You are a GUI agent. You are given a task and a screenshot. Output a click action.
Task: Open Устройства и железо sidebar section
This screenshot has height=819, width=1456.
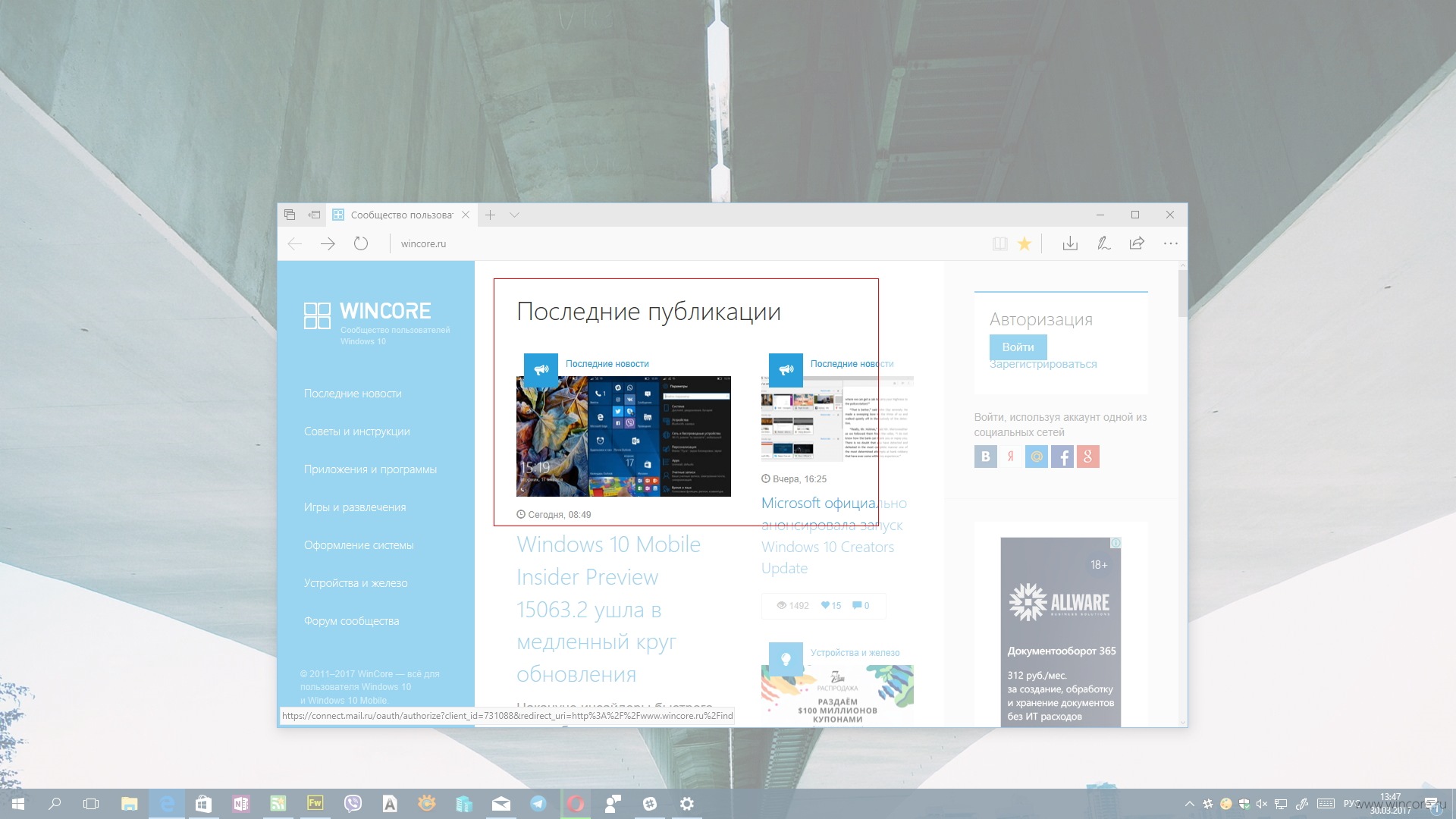click(356, 583)
